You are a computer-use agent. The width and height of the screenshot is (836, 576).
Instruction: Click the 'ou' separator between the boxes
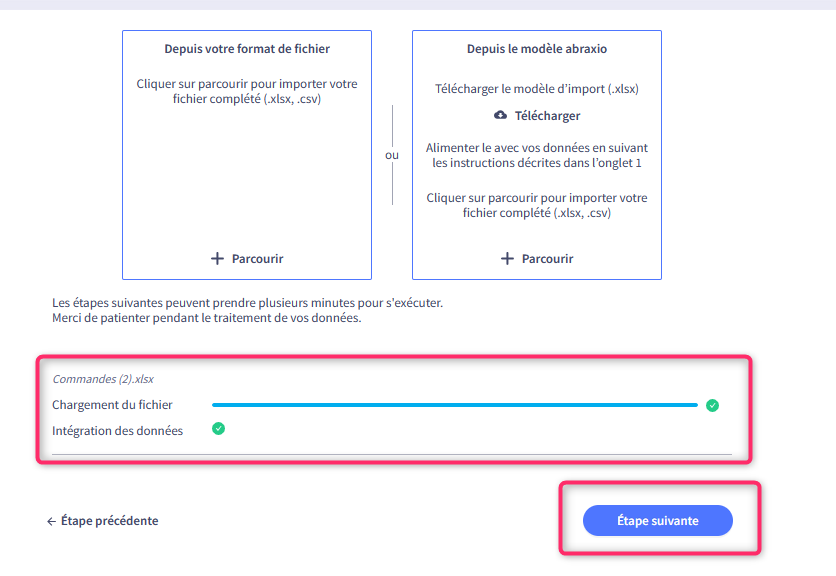click(x=392, y=155)
